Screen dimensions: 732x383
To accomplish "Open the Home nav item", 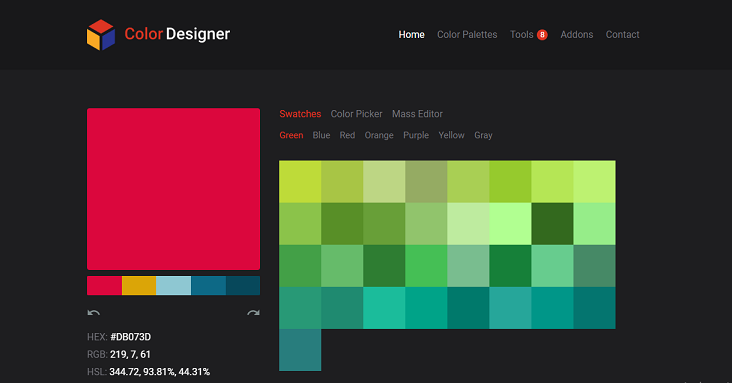I will (411, 35).
